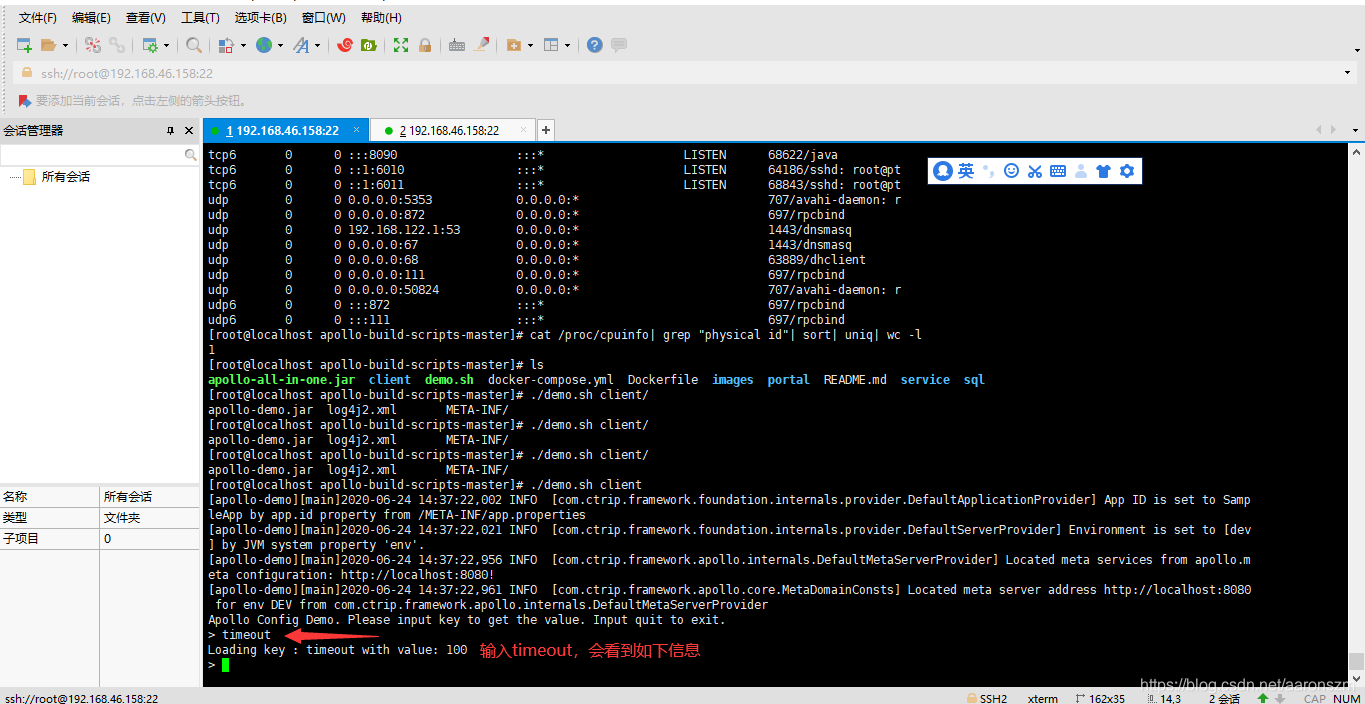Switch to tab 1 192.168.46.158:22
This screenshot has width=1365, height=704.
point(285,131)
